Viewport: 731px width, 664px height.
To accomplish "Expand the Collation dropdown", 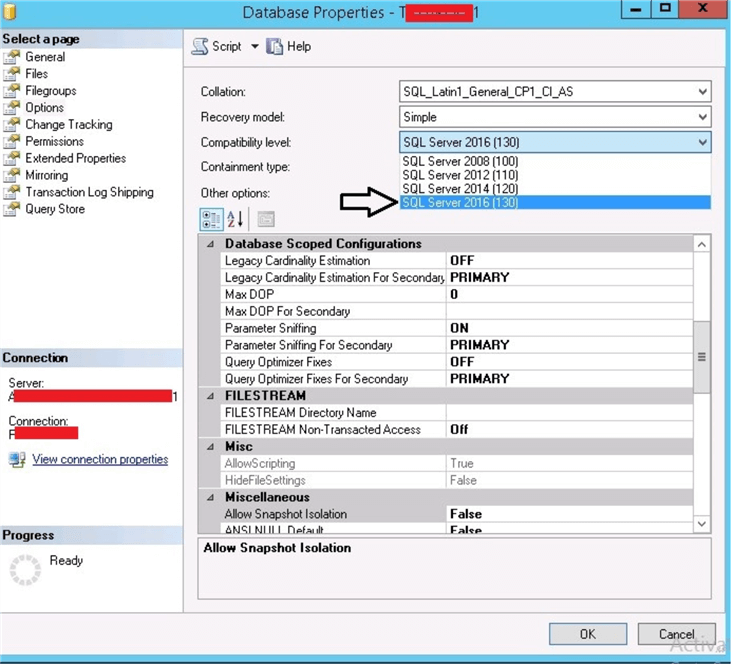I will pyautogui.click(x=703, y=92).
